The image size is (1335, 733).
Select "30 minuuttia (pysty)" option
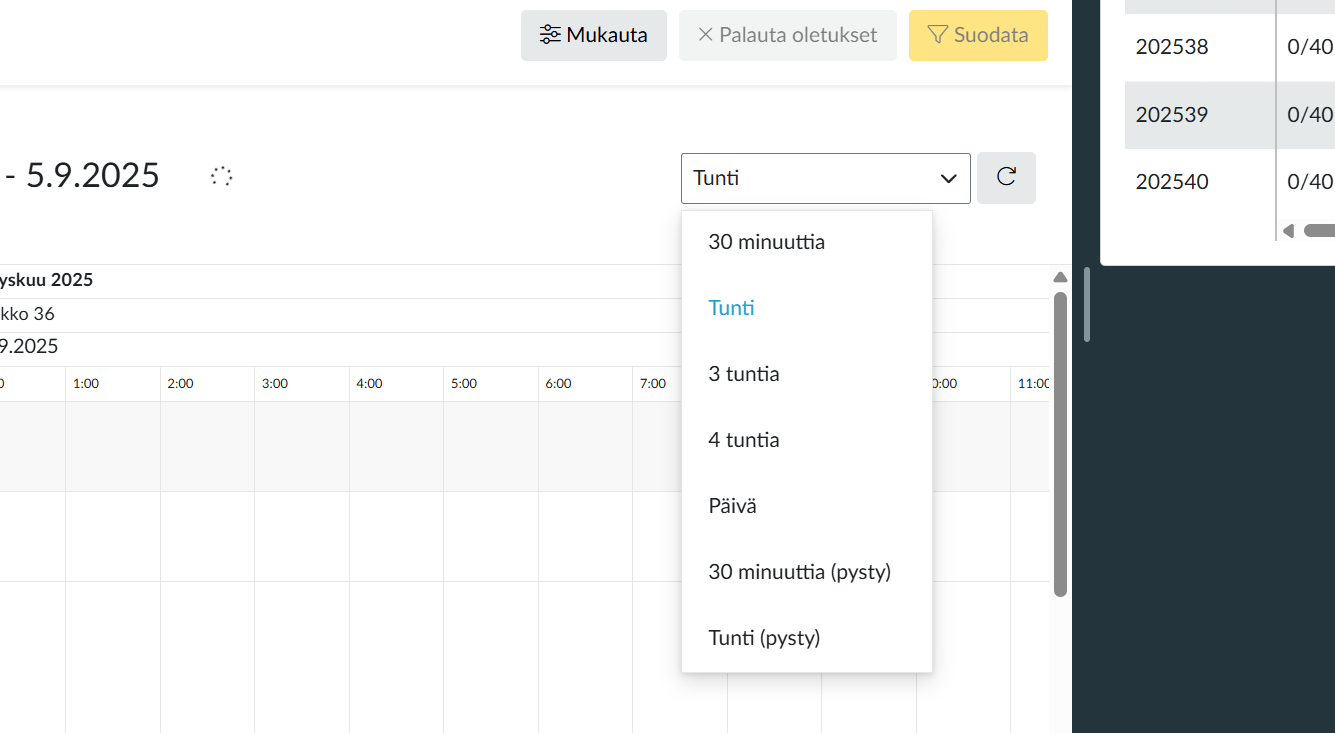(x=800, y=571)
